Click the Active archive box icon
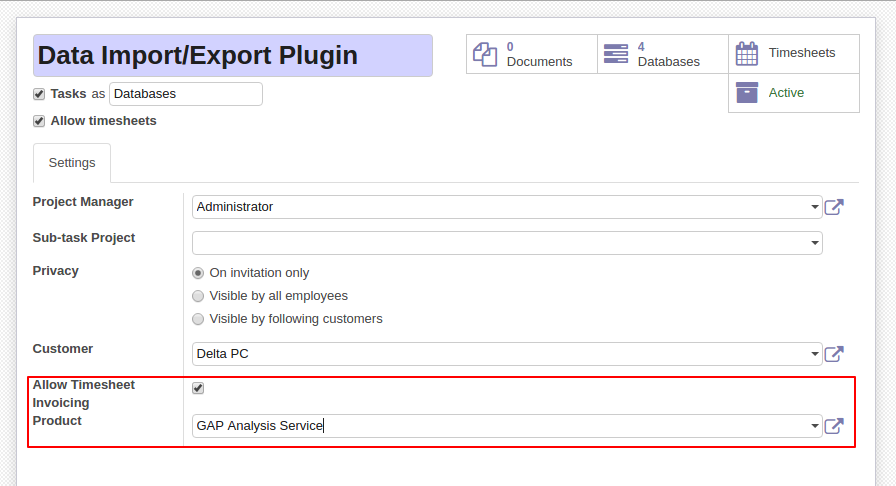Image resolution: width=896 pixels, height=486 pixels. tap(747, 92)
